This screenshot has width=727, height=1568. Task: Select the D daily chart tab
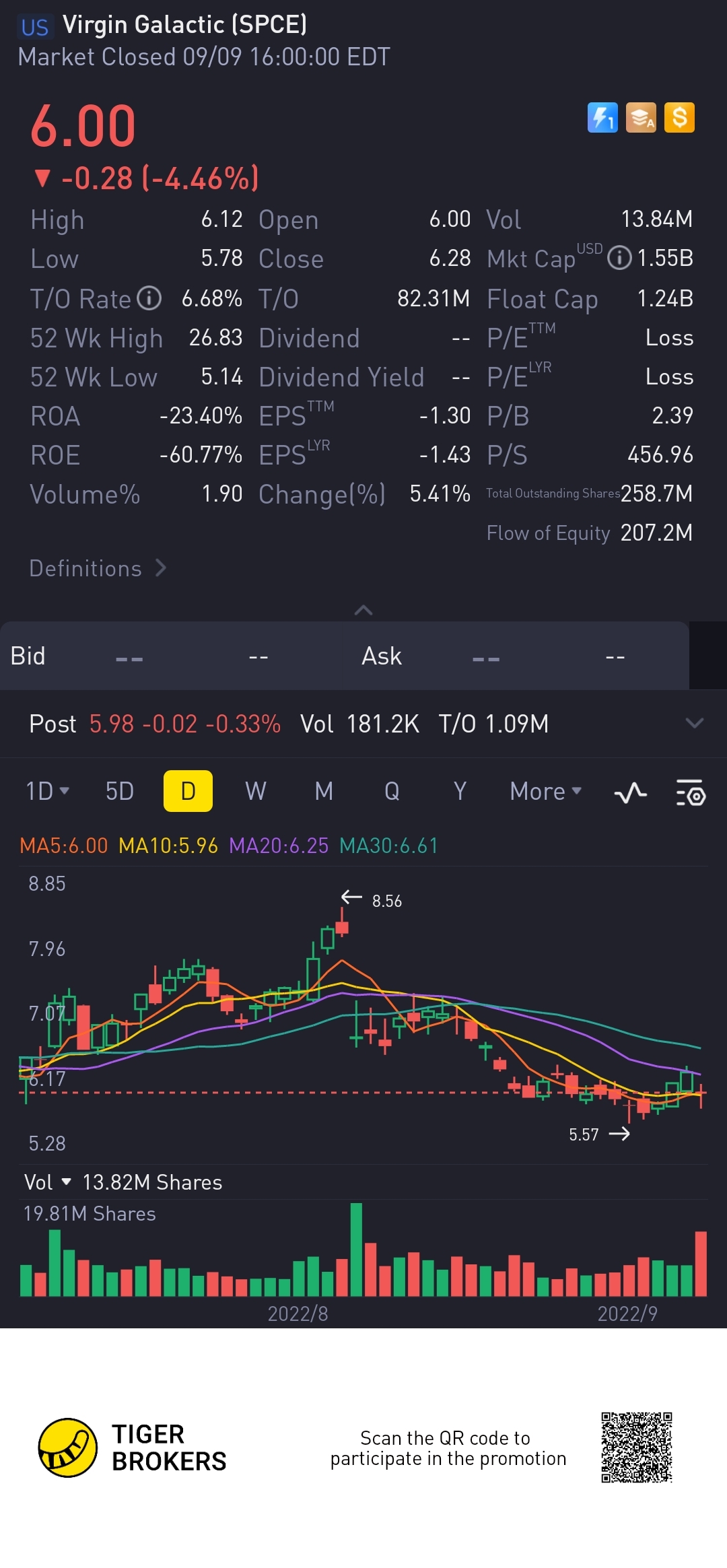(x=188, y=791)
